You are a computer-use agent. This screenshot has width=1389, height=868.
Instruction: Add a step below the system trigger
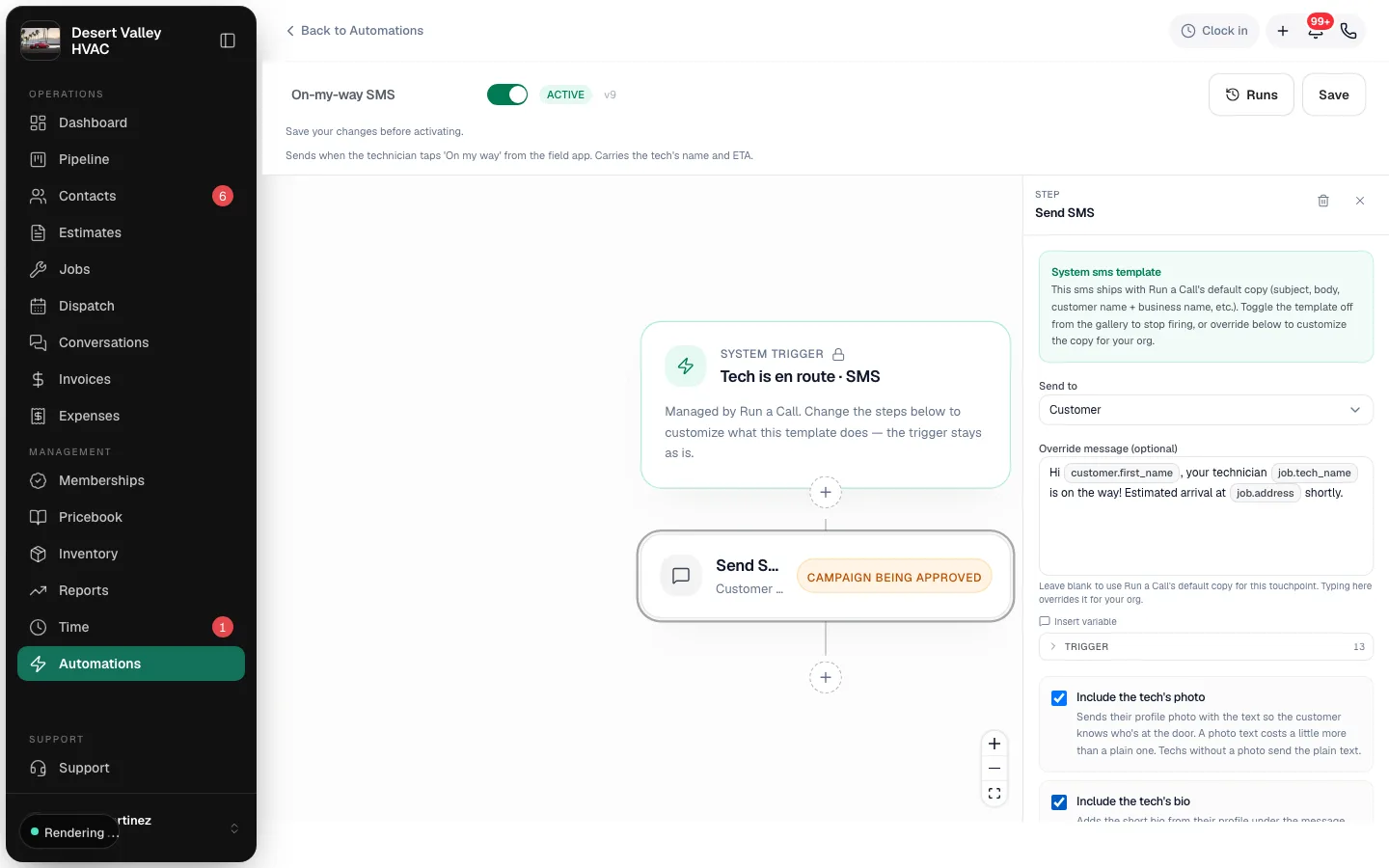tap(826, 492)
